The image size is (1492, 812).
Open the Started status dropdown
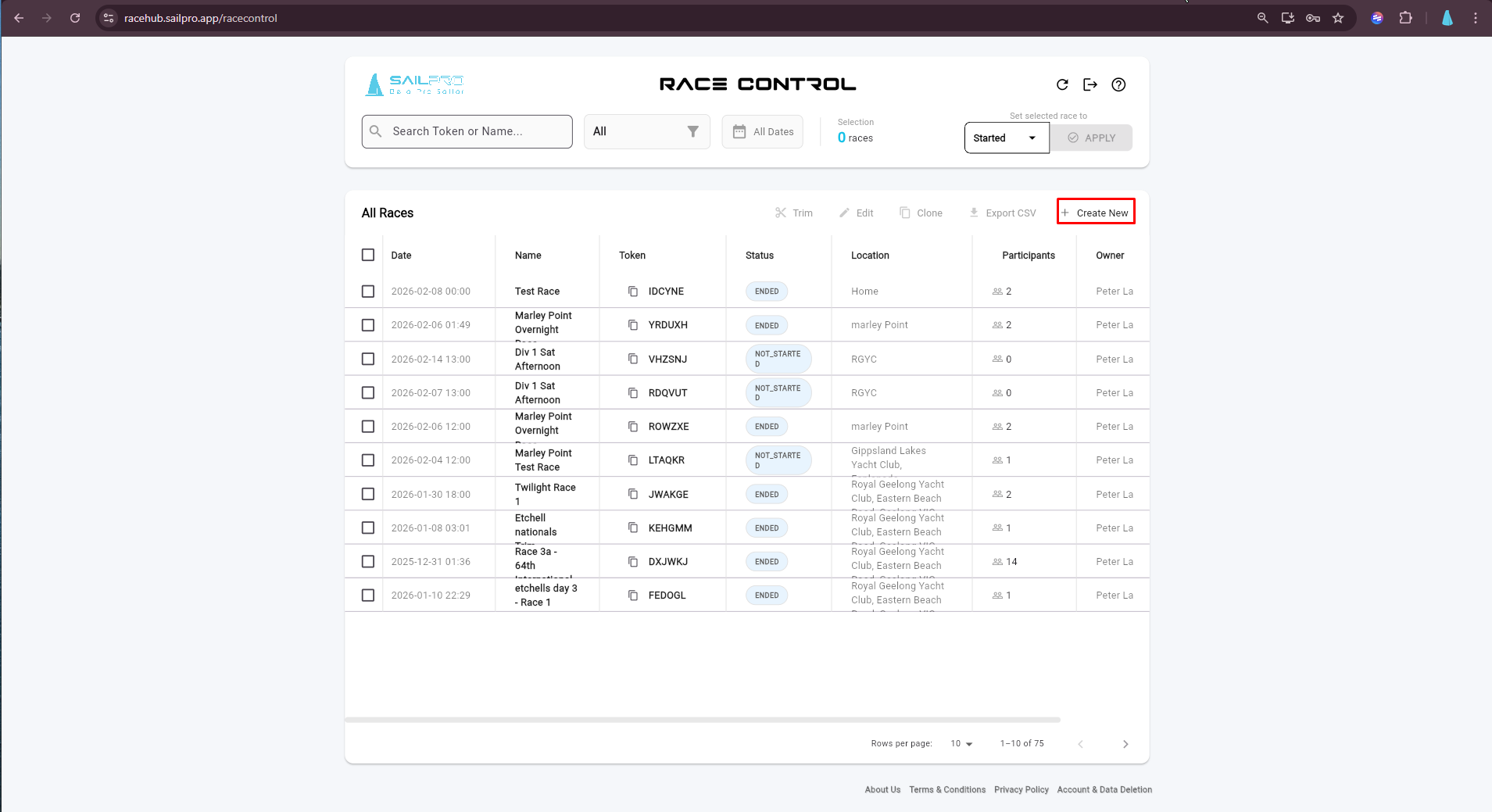pos(1006,138)
